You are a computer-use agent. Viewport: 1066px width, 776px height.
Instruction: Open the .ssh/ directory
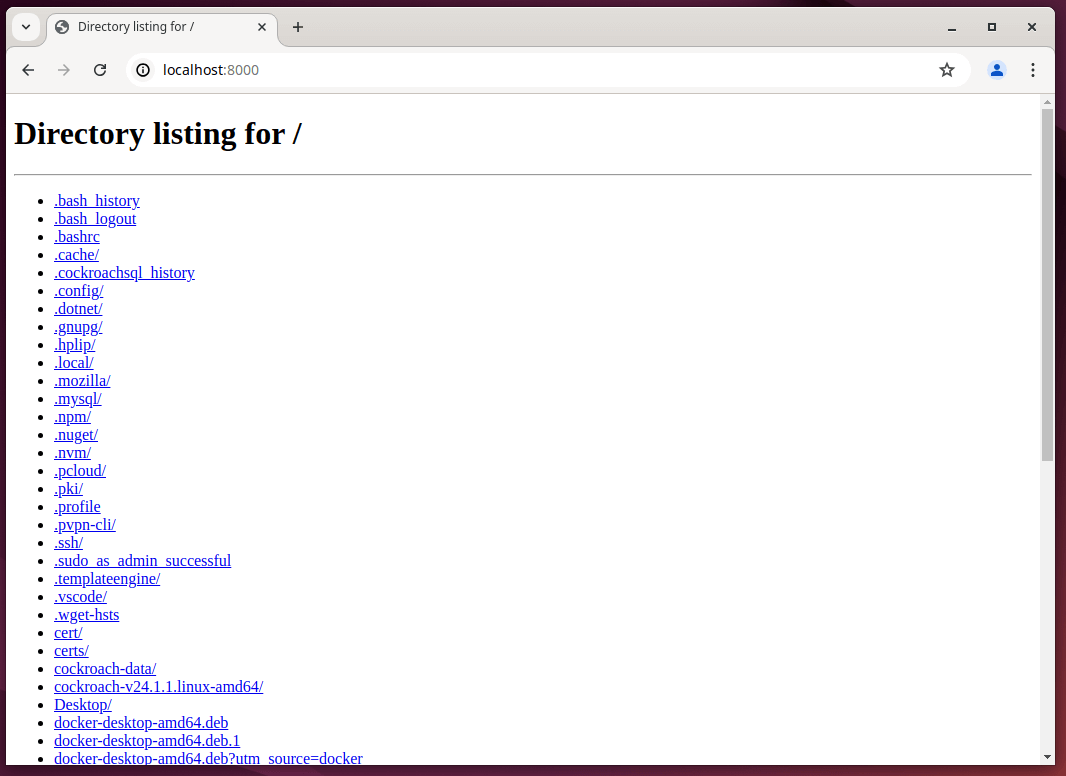click(69, 543)
